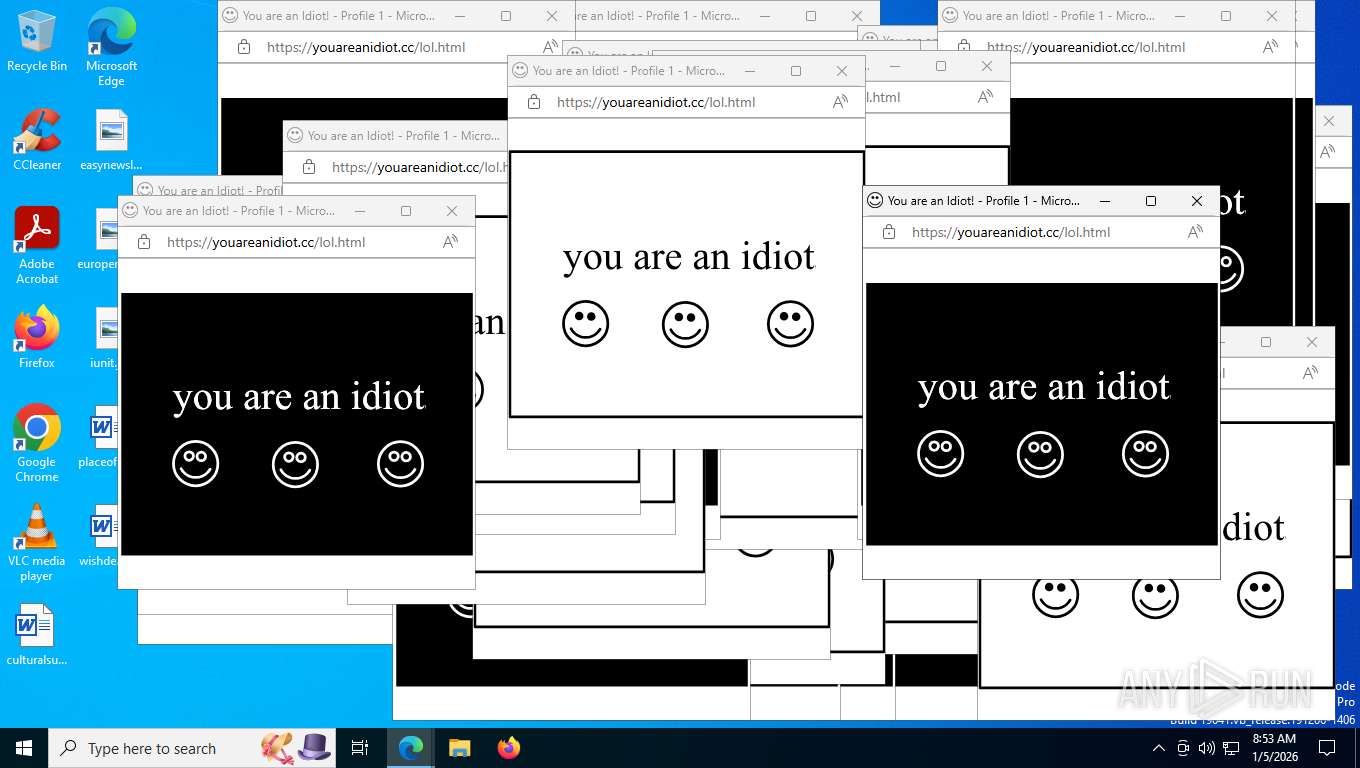Close the top-left background popup window
The image size is (1360, 768).
click(552, 16)
